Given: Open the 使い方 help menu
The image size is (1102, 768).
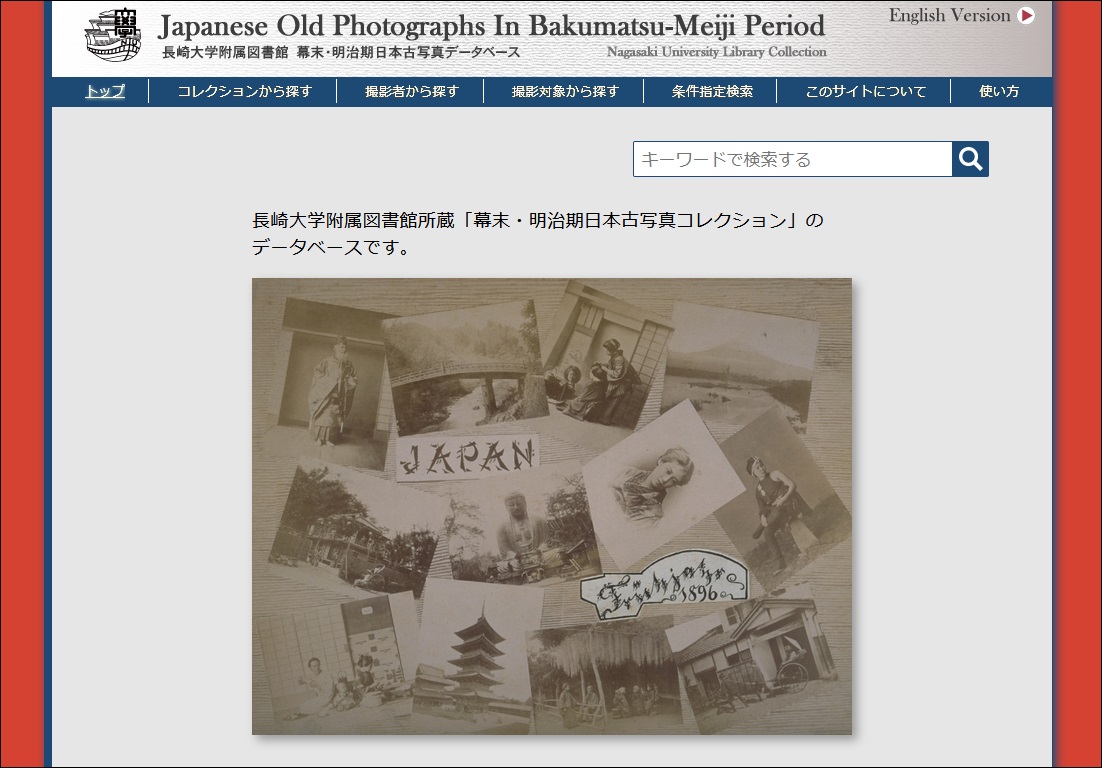Looking at the screenshot, I should pos(999,91).
